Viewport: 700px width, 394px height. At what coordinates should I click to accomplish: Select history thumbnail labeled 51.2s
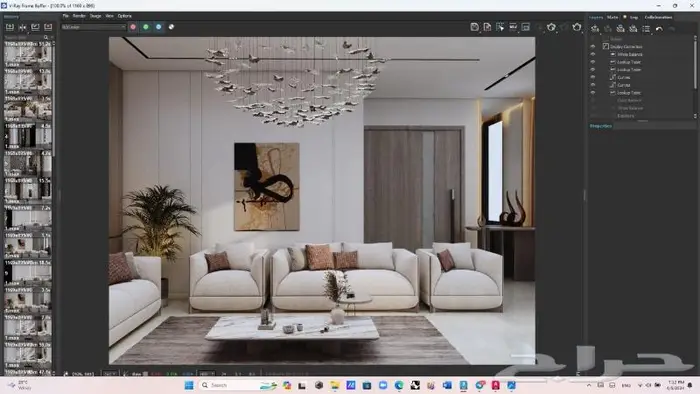point(28,54)
